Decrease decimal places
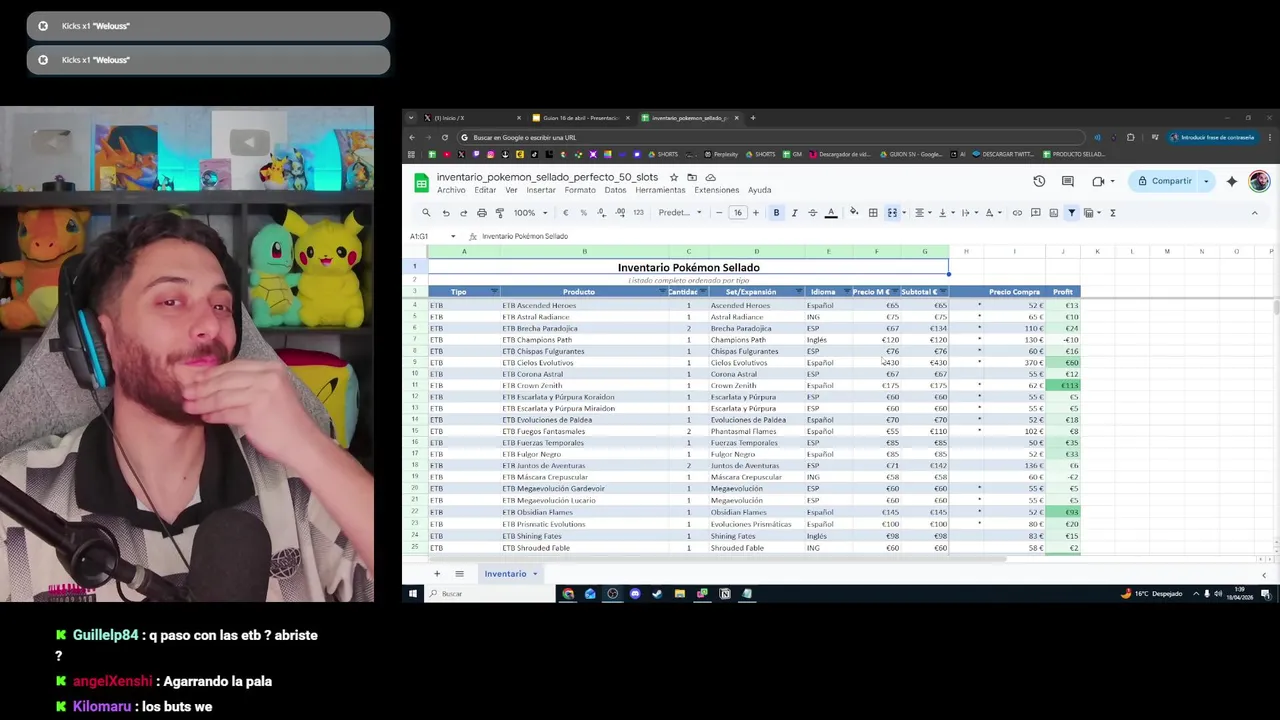 [x=602, y=213]
